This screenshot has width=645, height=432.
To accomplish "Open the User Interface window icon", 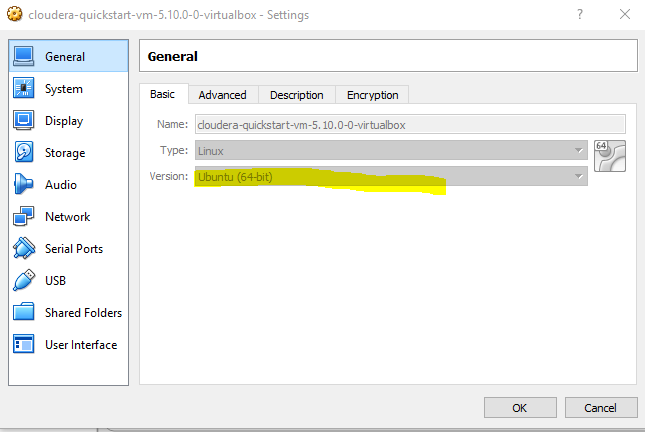I will click(23, 344).
